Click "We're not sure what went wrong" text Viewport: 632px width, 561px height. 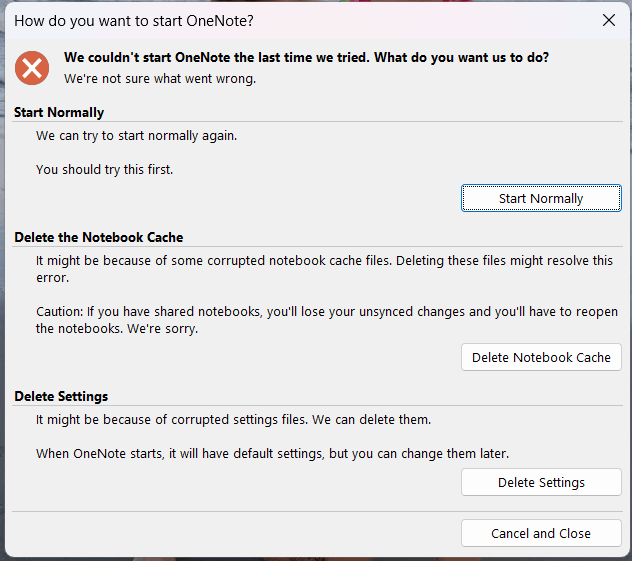[160, 77]
